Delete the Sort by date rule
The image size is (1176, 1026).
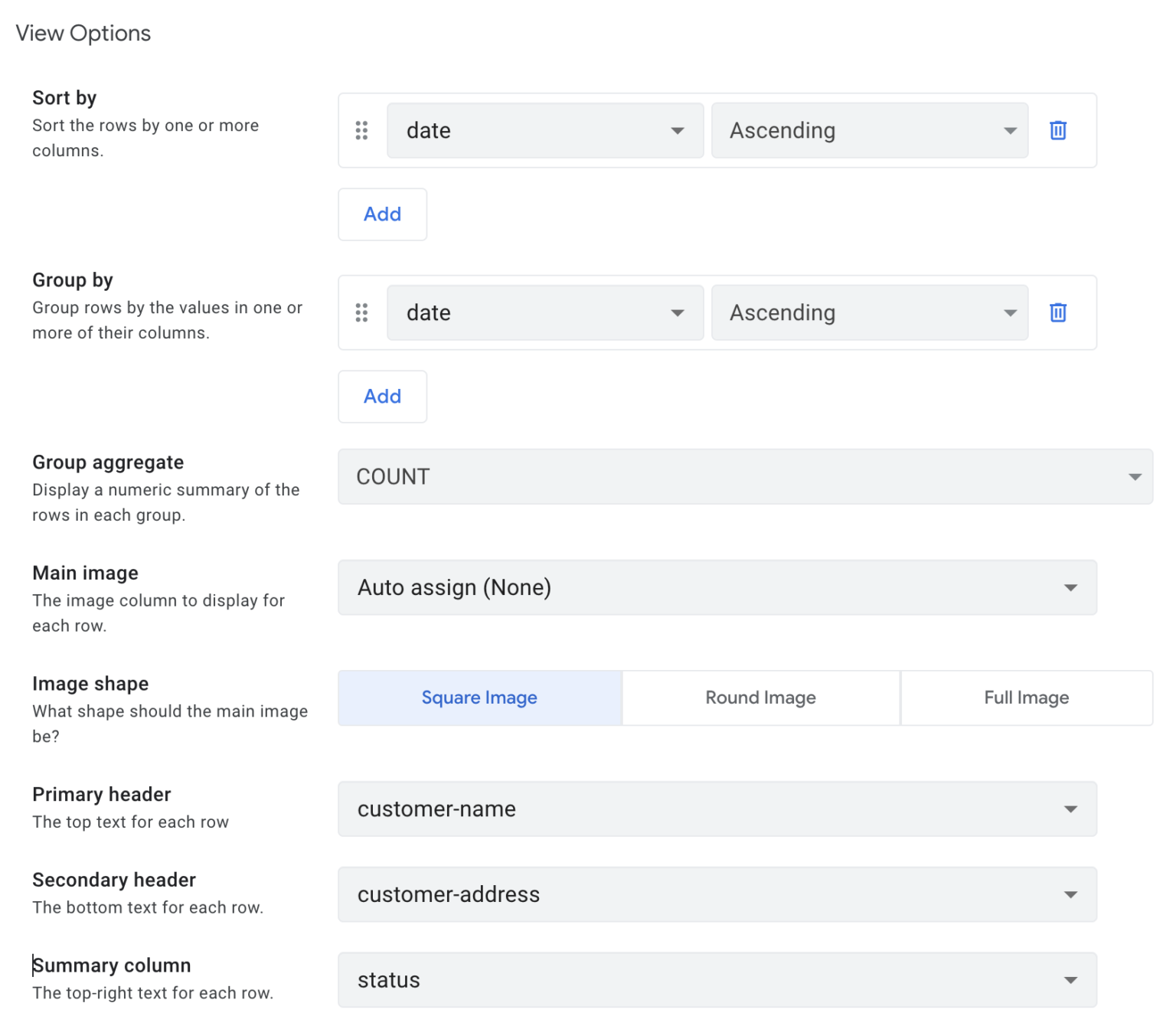tap(1057, 130)
